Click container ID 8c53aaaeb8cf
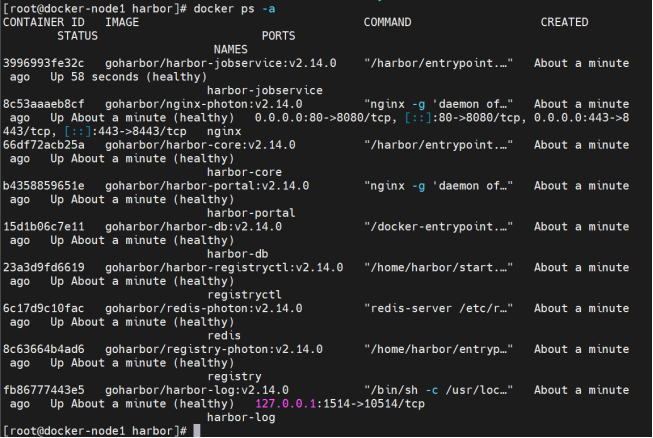 click(44, 104)
